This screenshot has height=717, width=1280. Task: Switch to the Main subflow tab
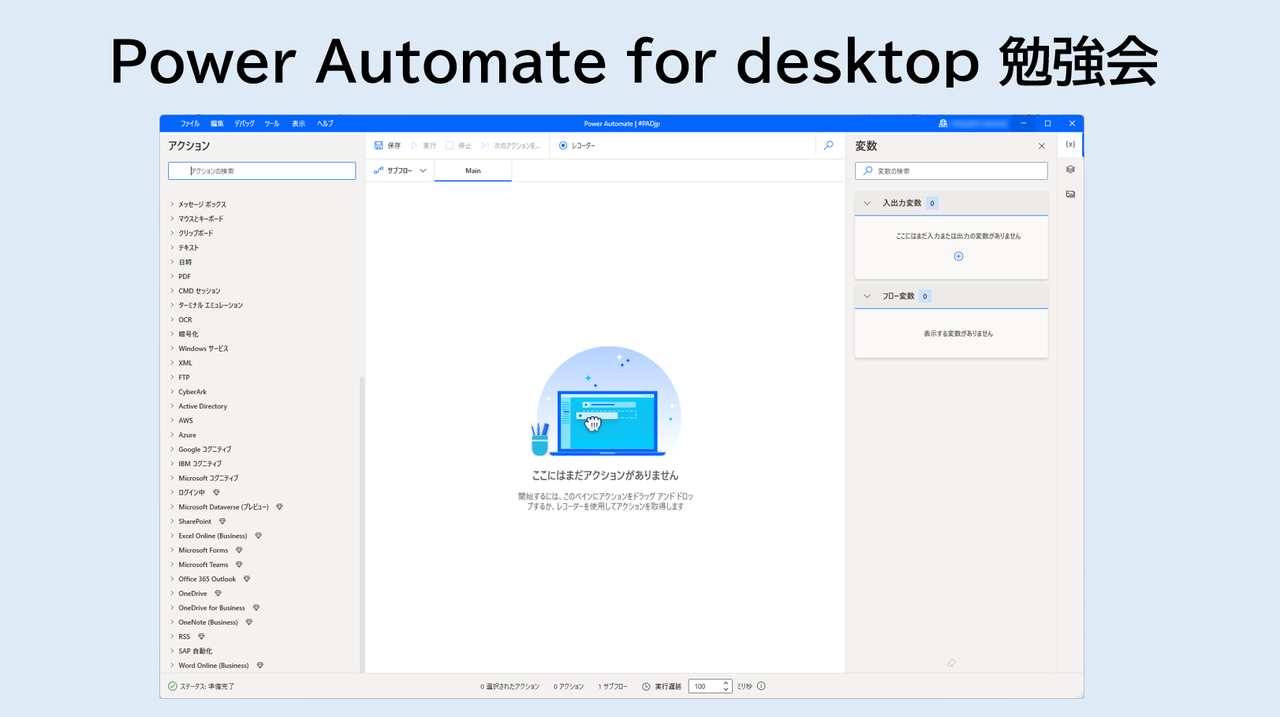[472, 170]
